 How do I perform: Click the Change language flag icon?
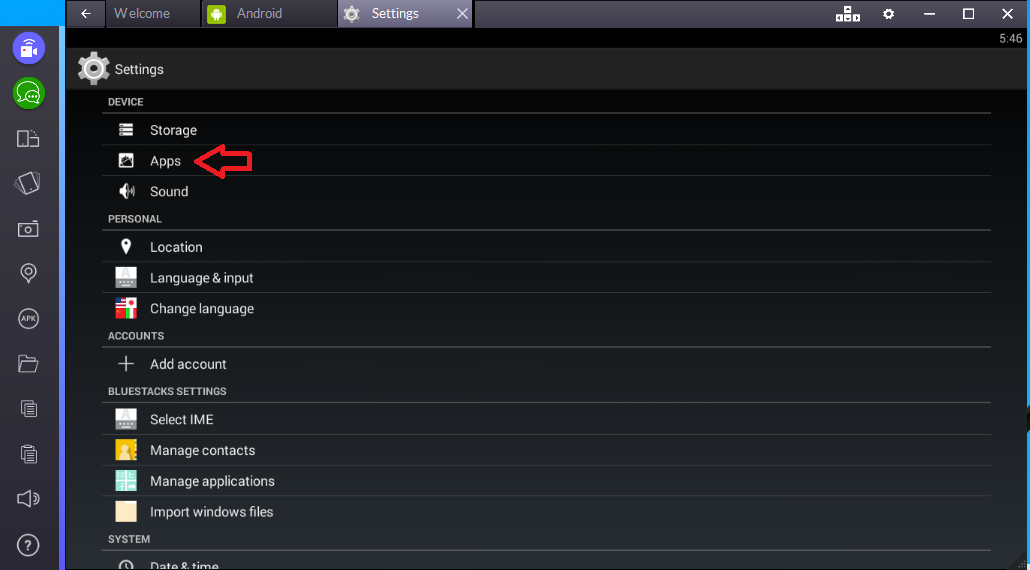[126, 308]
